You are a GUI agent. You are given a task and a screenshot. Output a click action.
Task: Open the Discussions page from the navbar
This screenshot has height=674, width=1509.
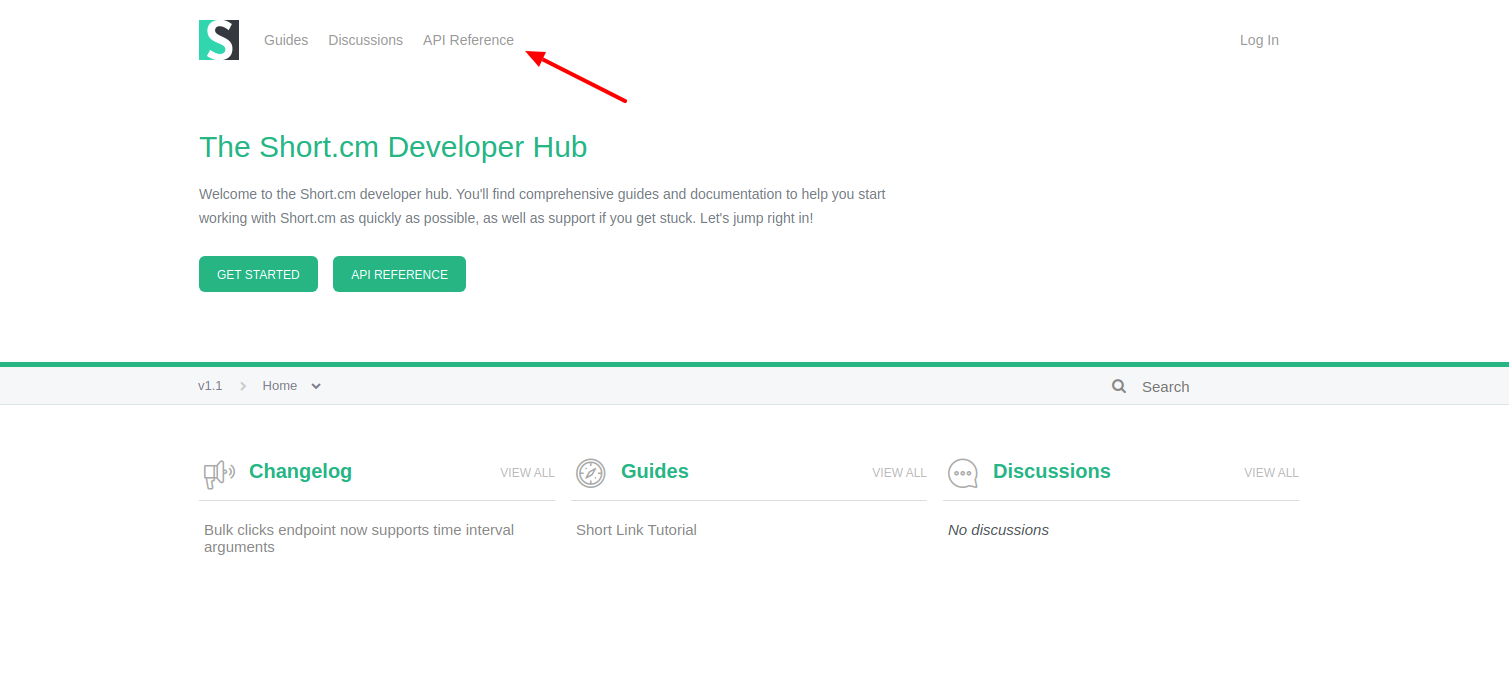[365, 40]
